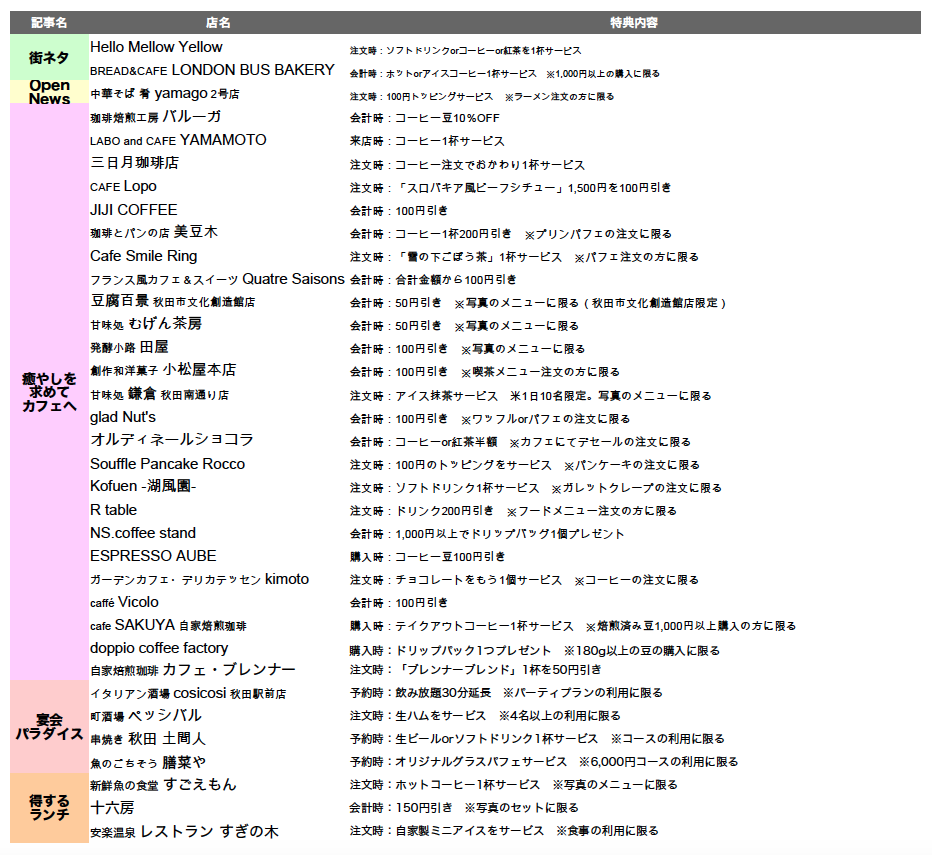Click the 合計金額から100円引き benefit text
The height and width of the screenshot is (855, 932).
(456, 279)
